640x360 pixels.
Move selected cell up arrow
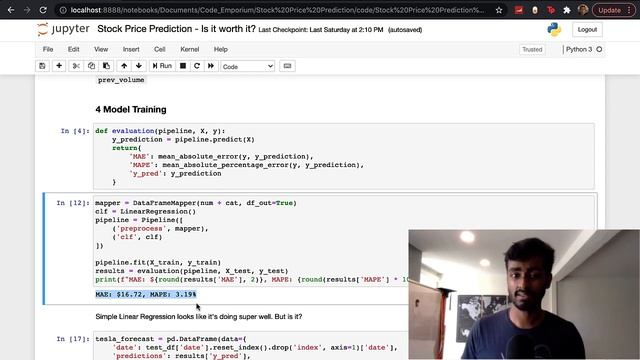tap(124, 66)
